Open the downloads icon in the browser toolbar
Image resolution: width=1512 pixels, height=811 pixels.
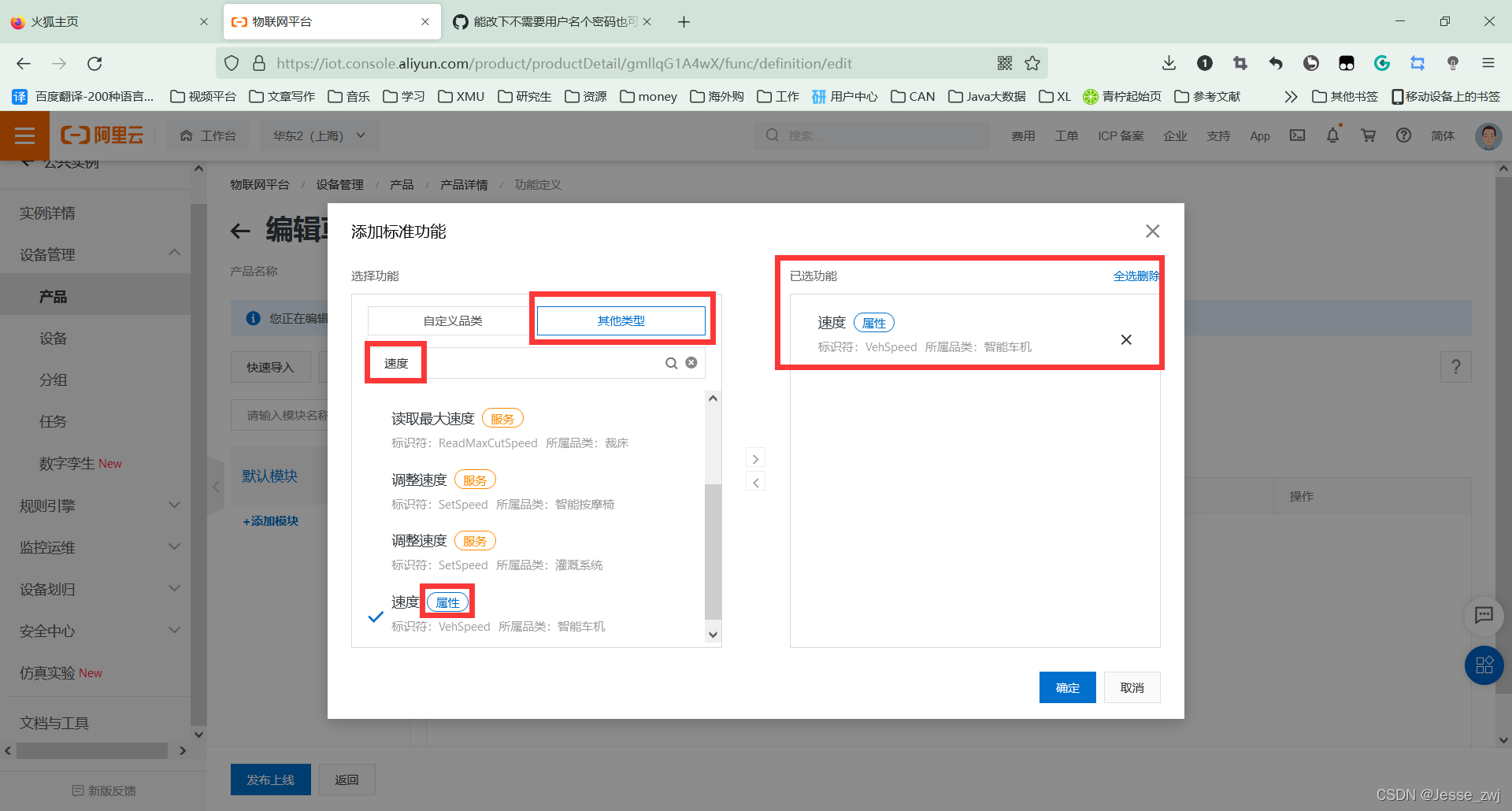coord(1169,63)
